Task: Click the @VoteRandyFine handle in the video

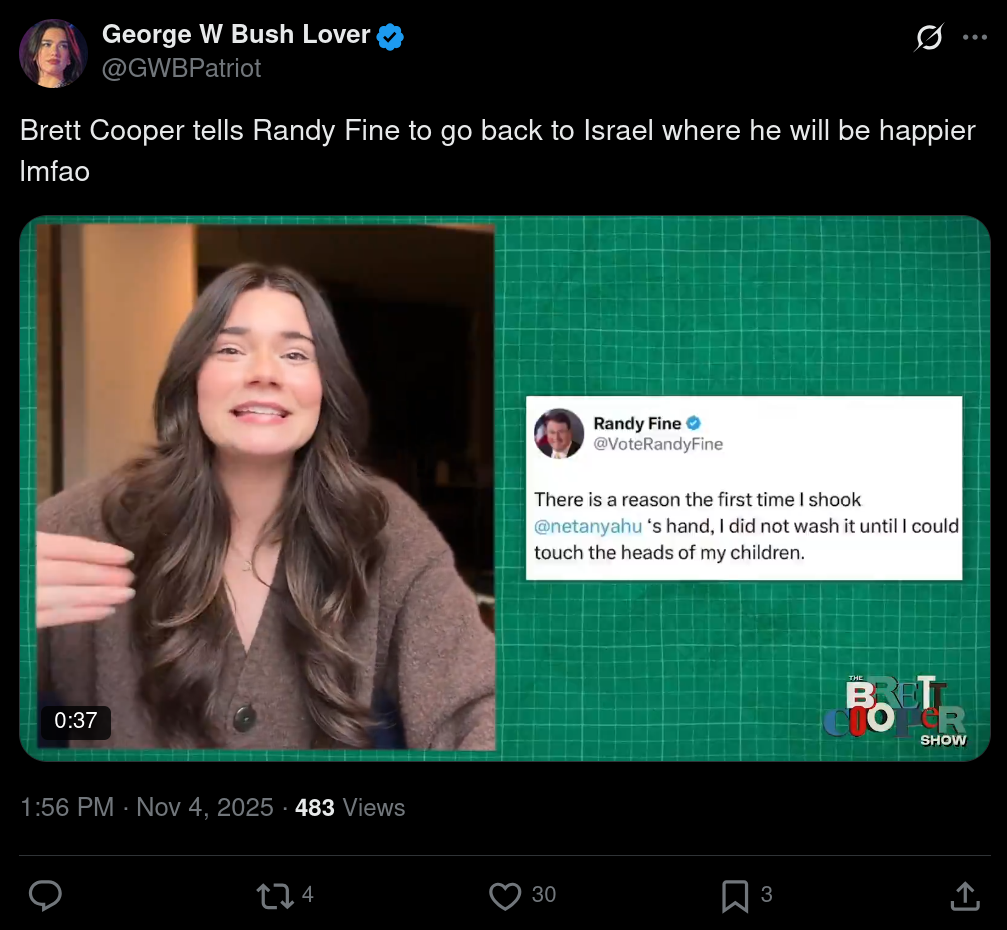Action: [x=658, y=444]
